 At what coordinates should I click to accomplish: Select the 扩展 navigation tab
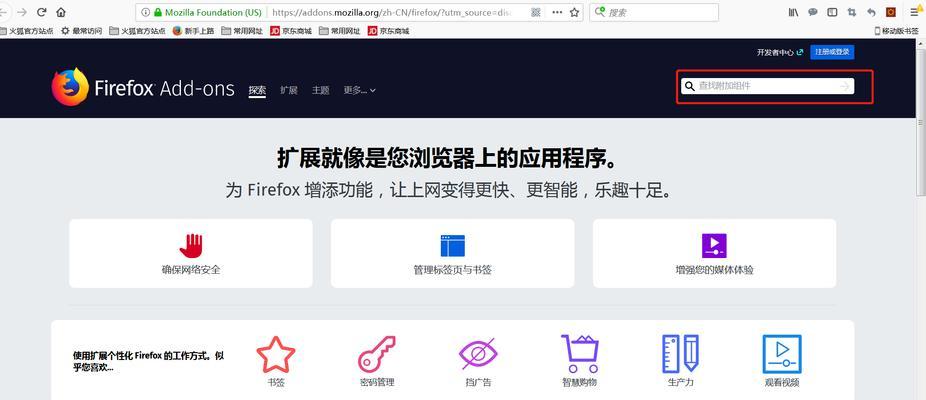pyautogui.click(x=289, y=90)
